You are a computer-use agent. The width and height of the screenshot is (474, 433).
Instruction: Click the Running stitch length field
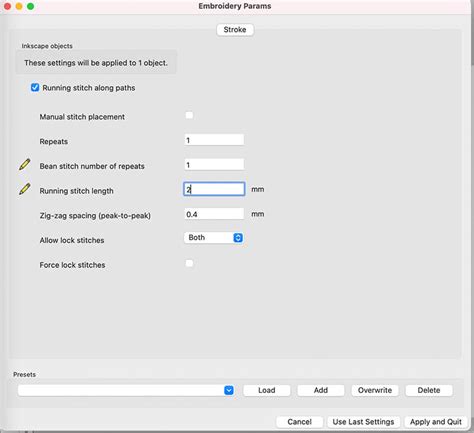pyautogui.click(x=214, y=189)
